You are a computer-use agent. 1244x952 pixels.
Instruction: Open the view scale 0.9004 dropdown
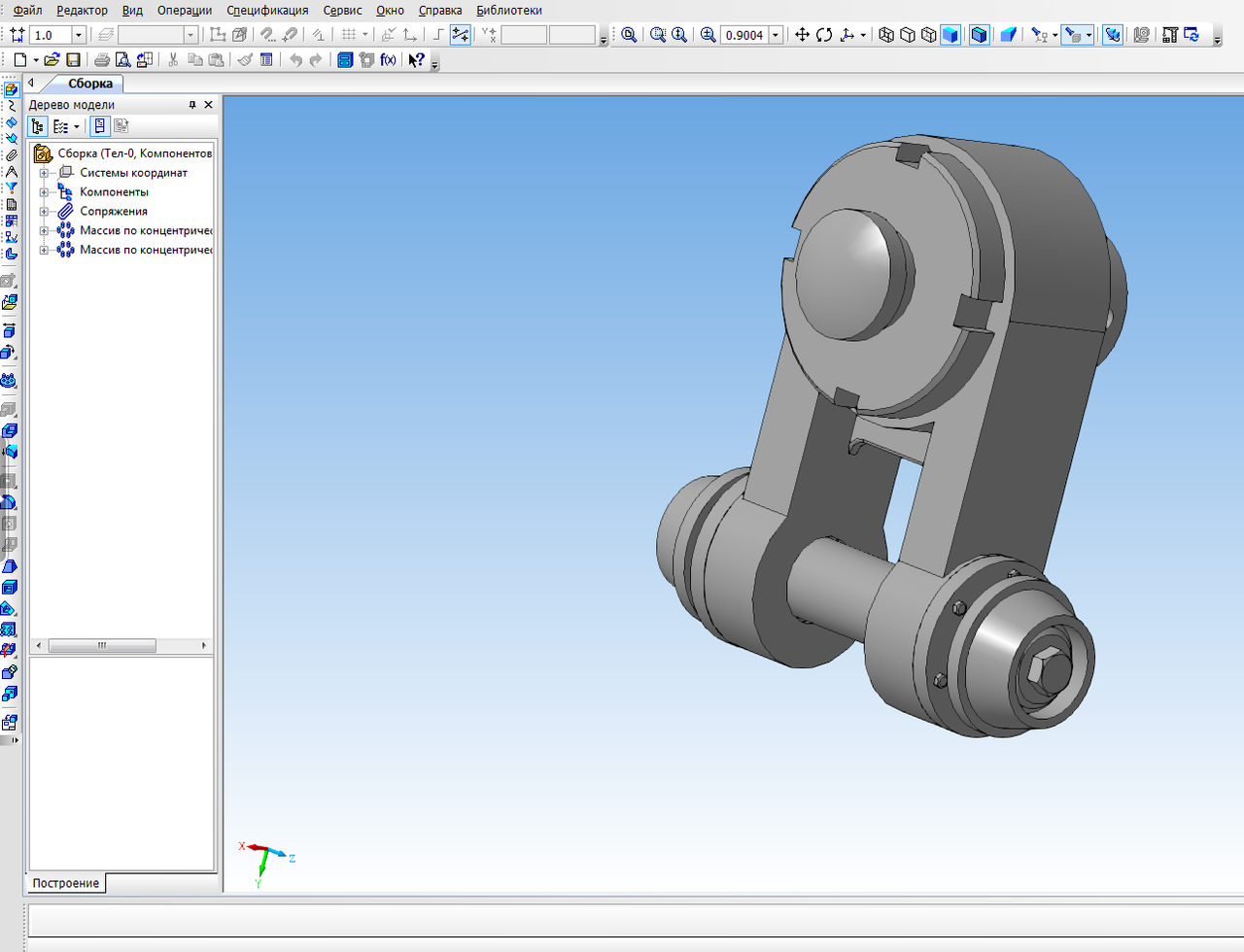(x=776, y=35)
